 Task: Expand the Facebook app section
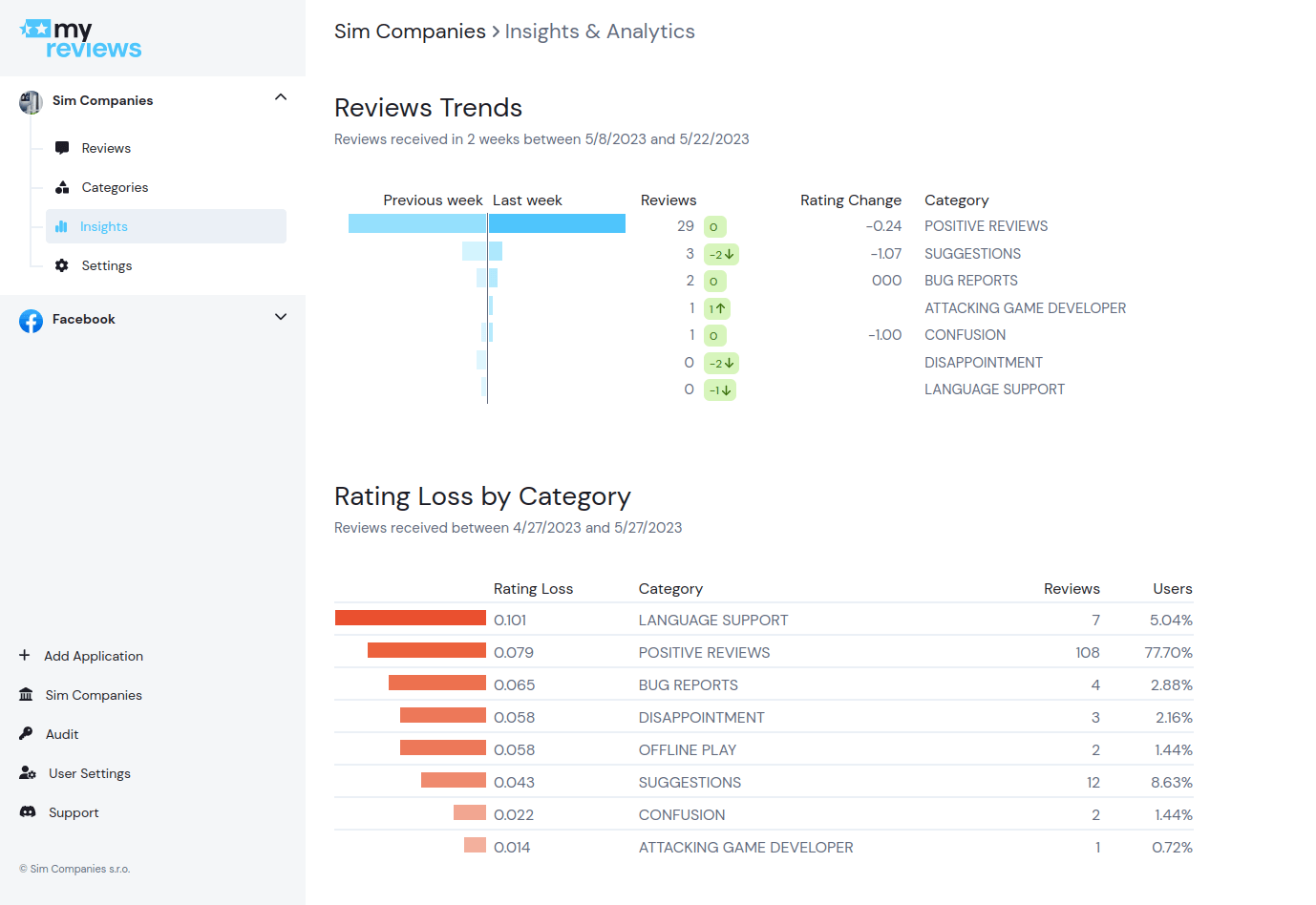[281, 317]
